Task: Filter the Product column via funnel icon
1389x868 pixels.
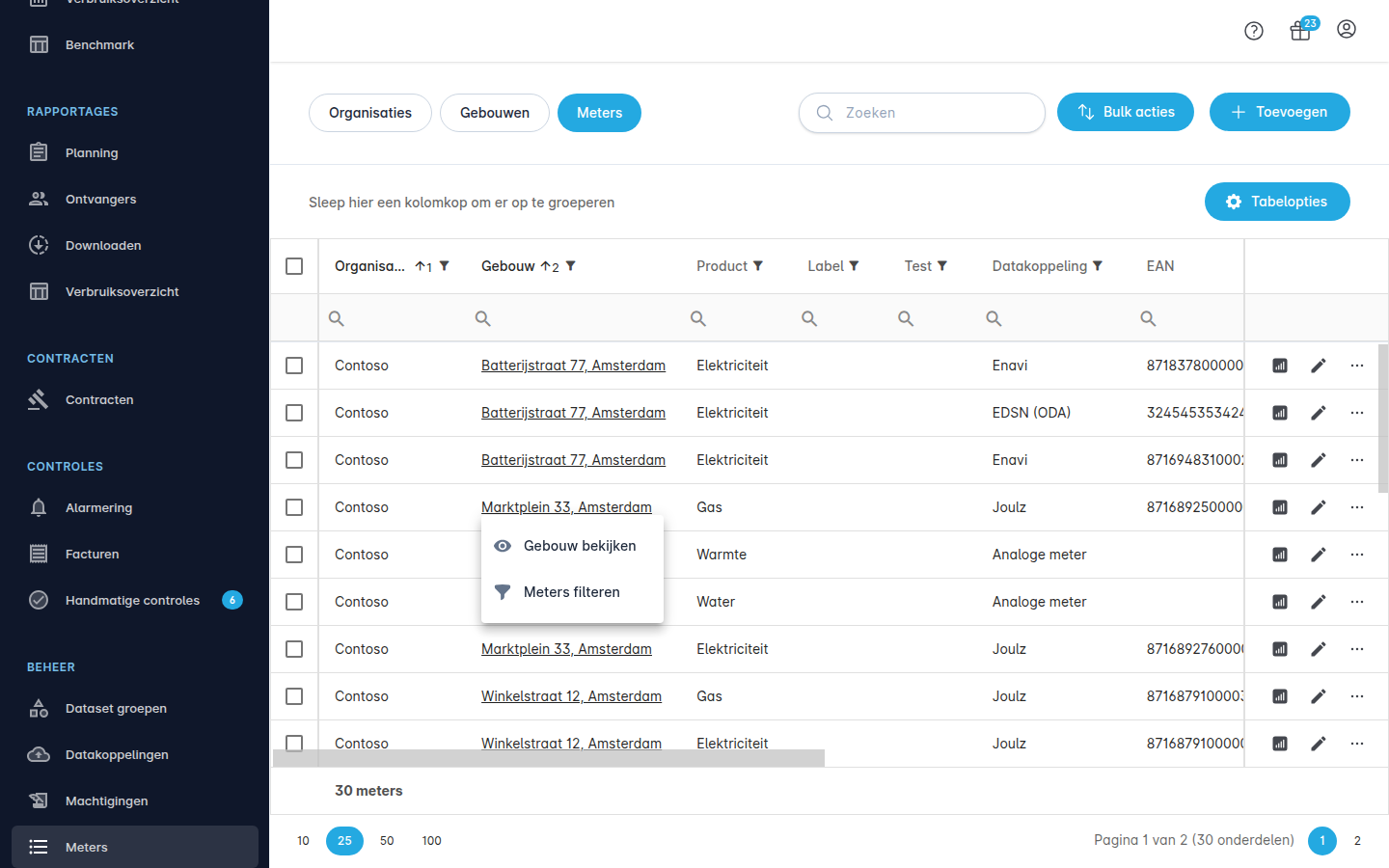Action: (758, 266)
